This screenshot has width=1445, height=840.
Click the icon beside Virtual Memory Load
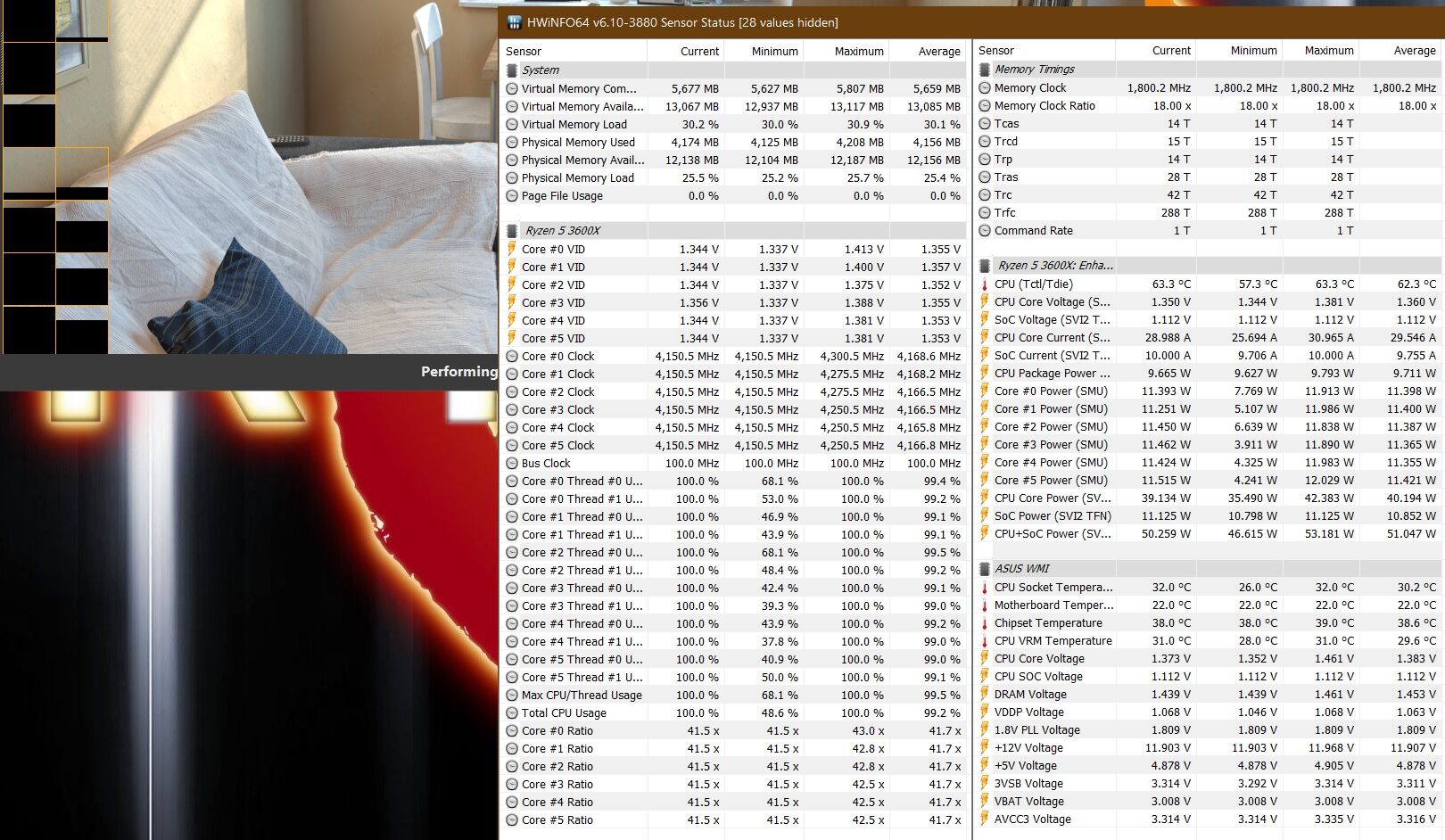coord(512,124)
